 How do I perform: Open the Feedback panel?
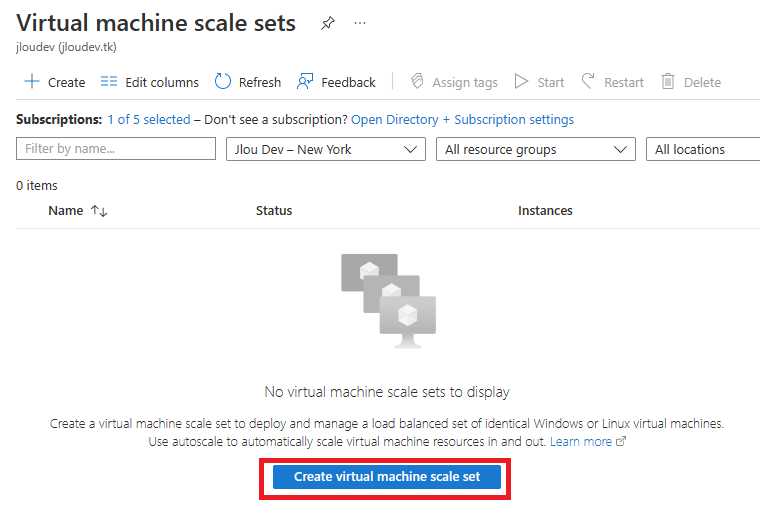336,82
